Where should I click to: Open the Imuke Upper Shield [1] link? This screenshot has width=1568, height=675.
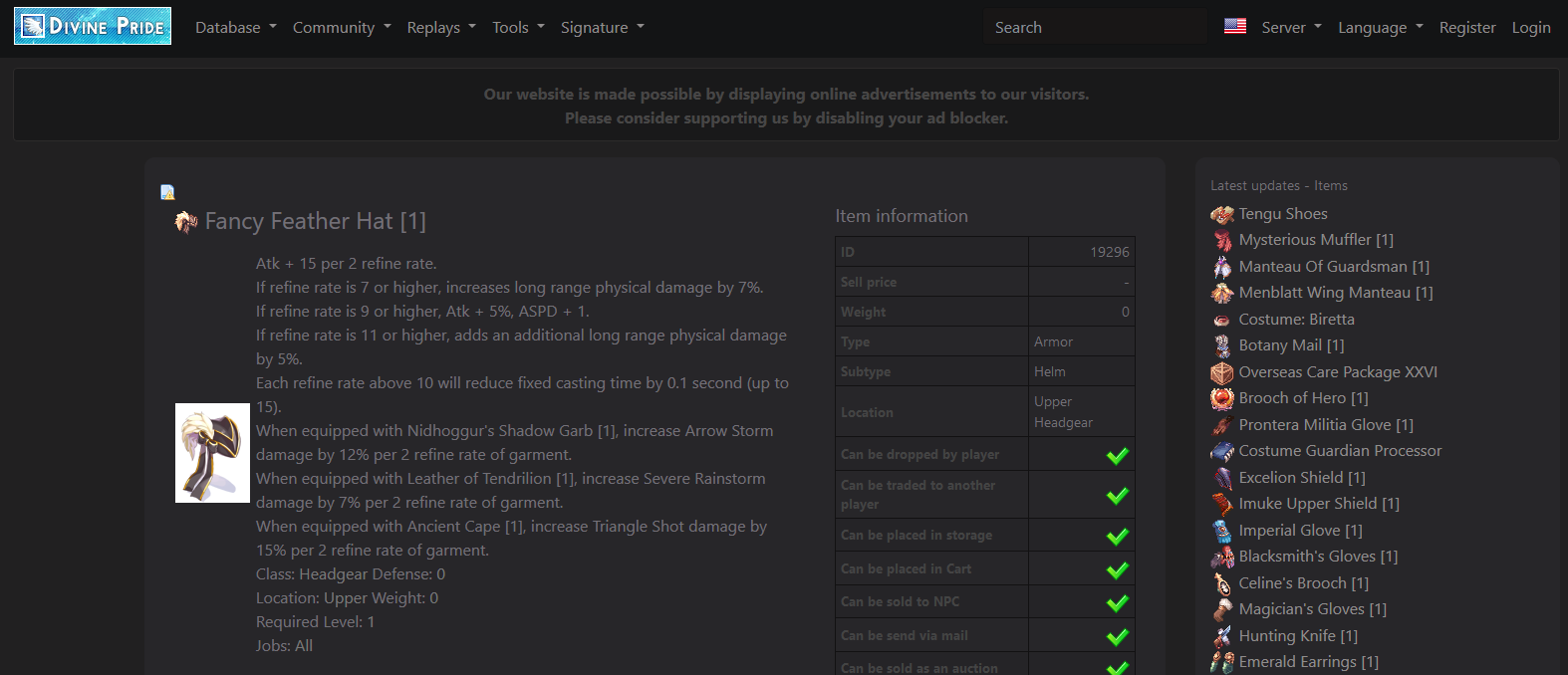1319,504
